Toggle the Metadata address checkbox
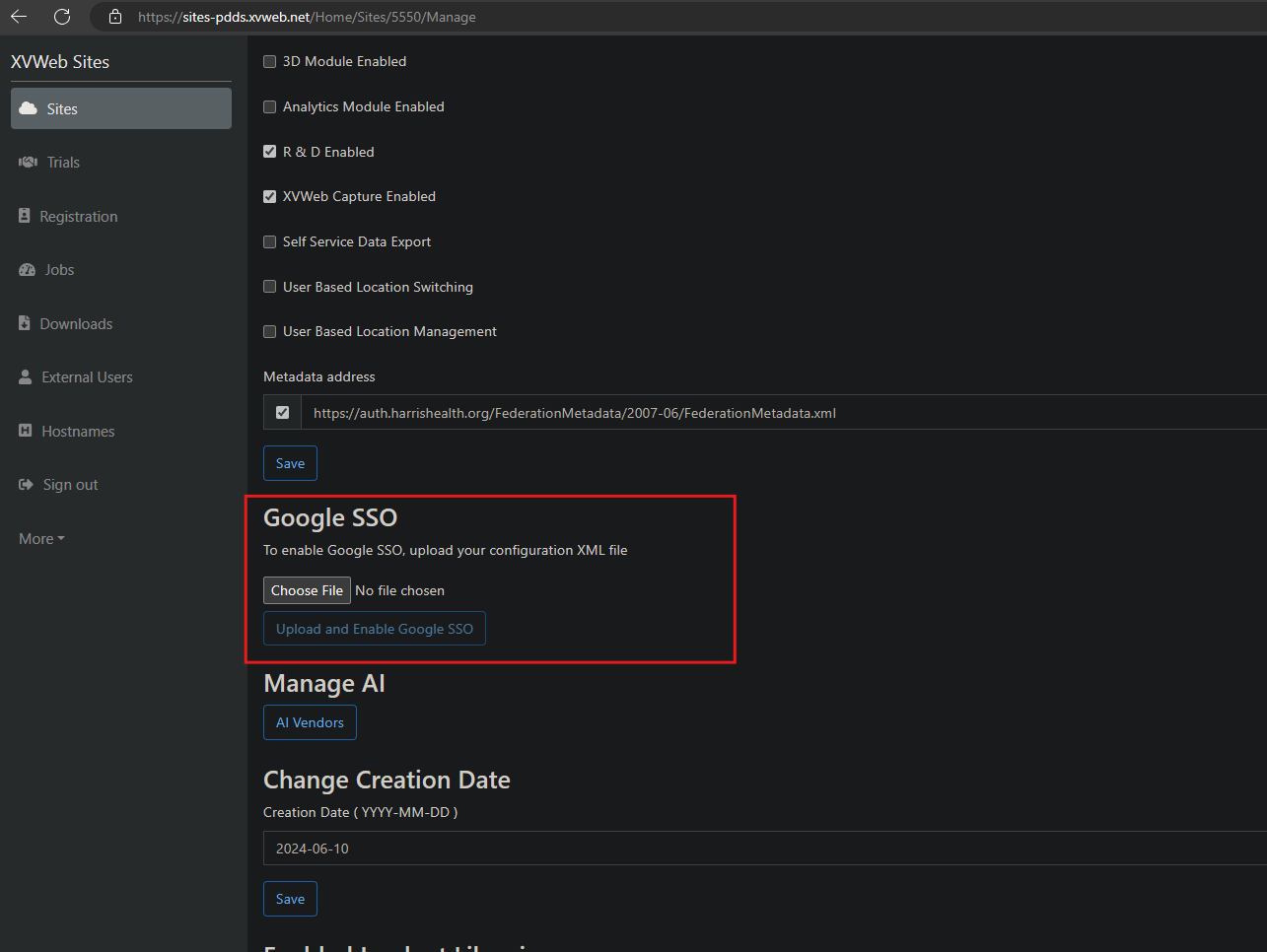The width and height of the screenshot is (1267, 952). (x=283, y=413)
